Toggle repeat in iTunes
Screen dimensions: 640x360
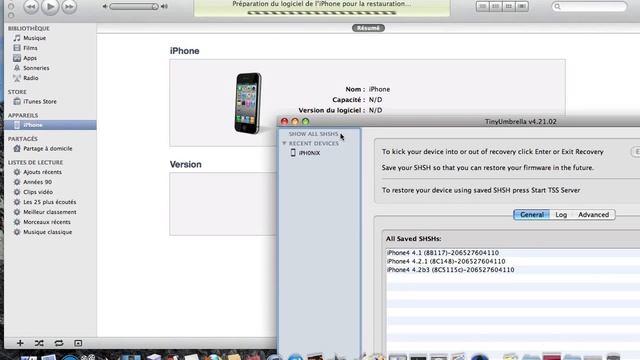tap(59, 343)
